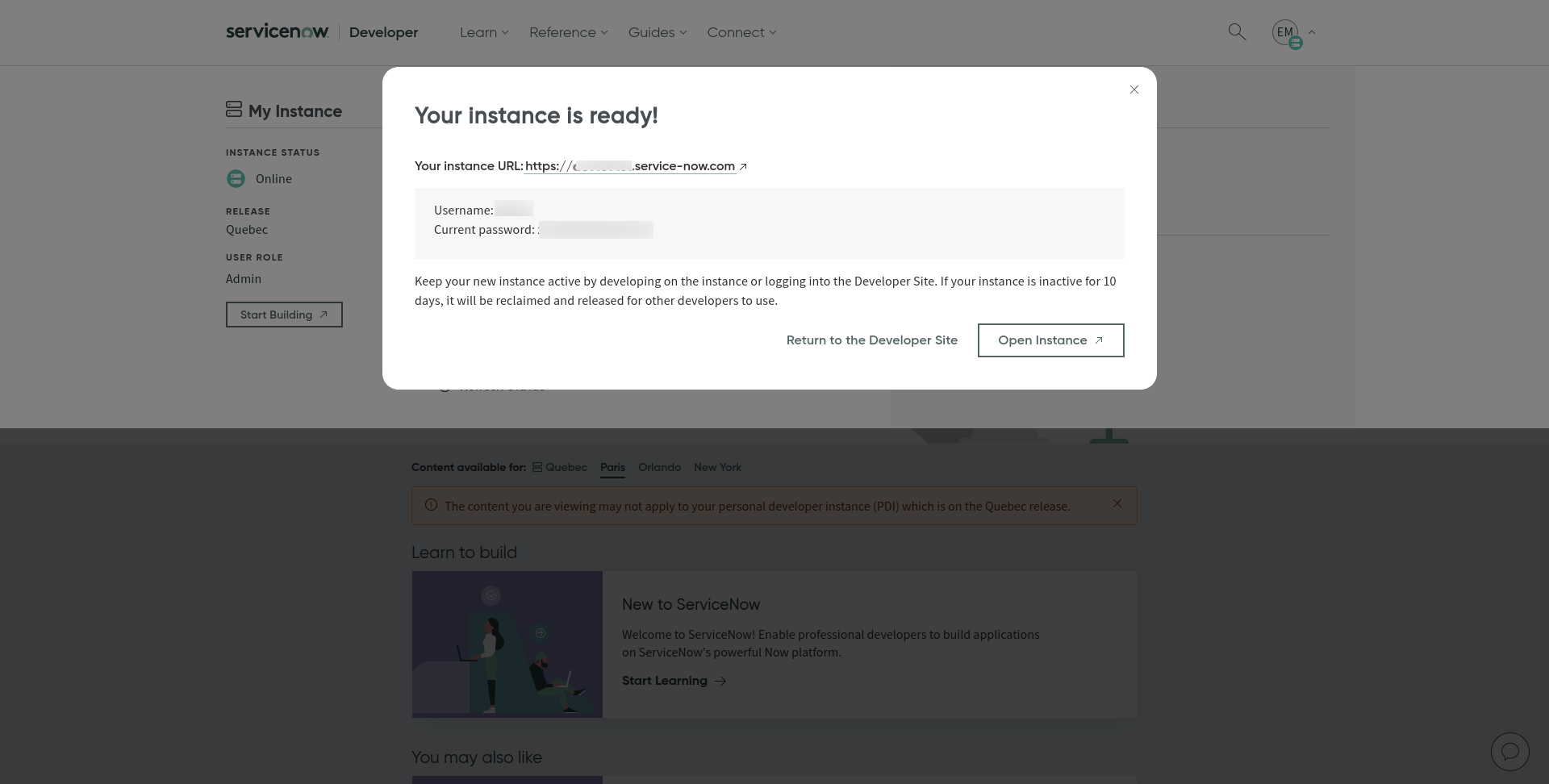
Task: Click the ServiceNow logo
Action: click(278, 31)
